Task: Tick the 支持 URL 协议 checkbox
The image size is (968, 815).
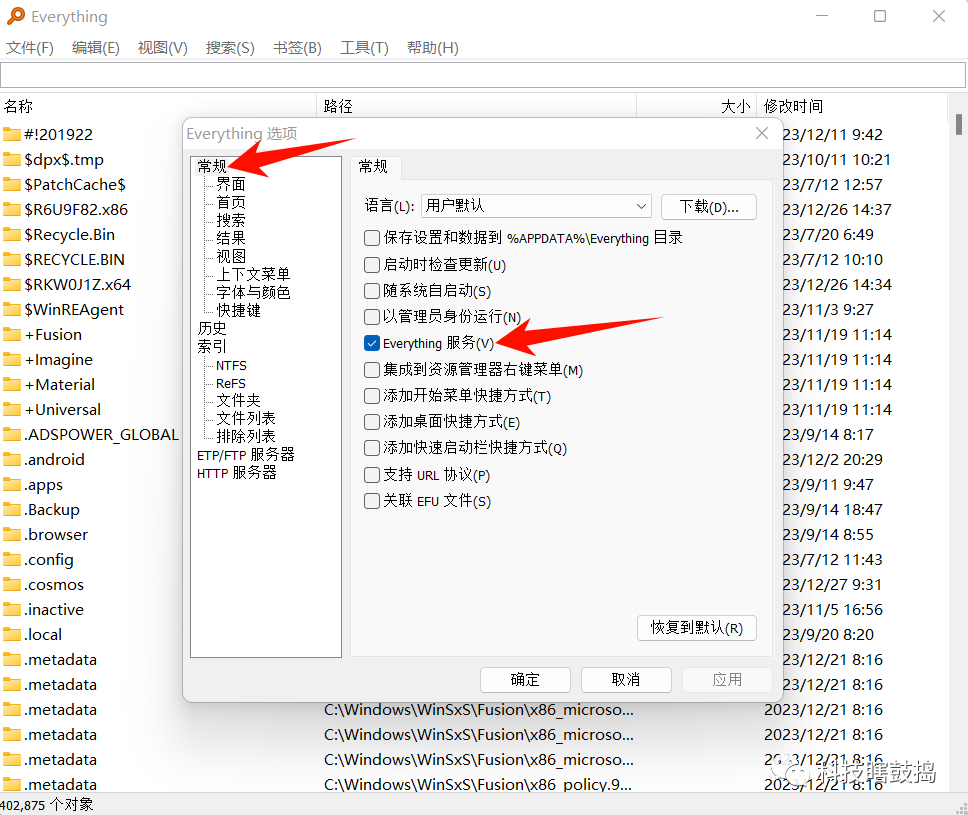Action: pos(372,475)
